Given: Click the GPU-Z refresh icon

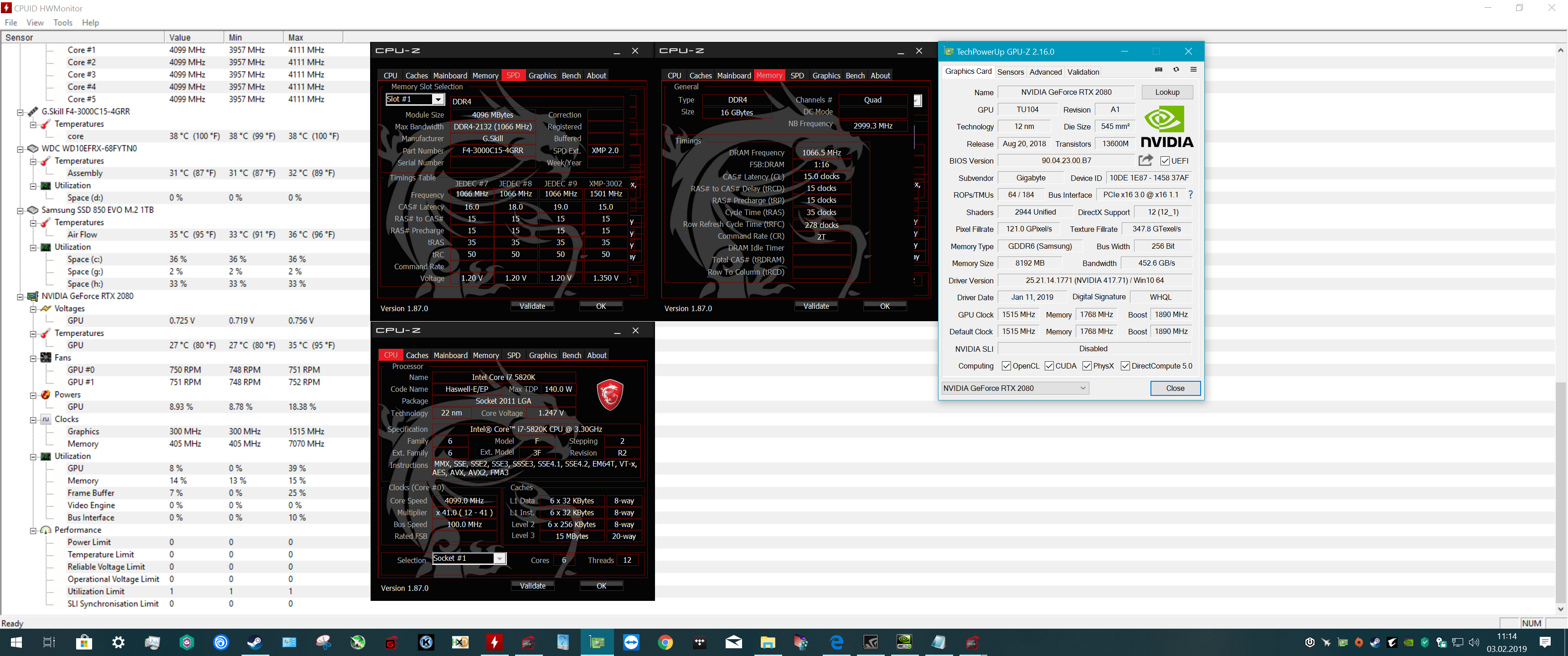Looking at the screenshot, I should click(x=1176, y=70).
